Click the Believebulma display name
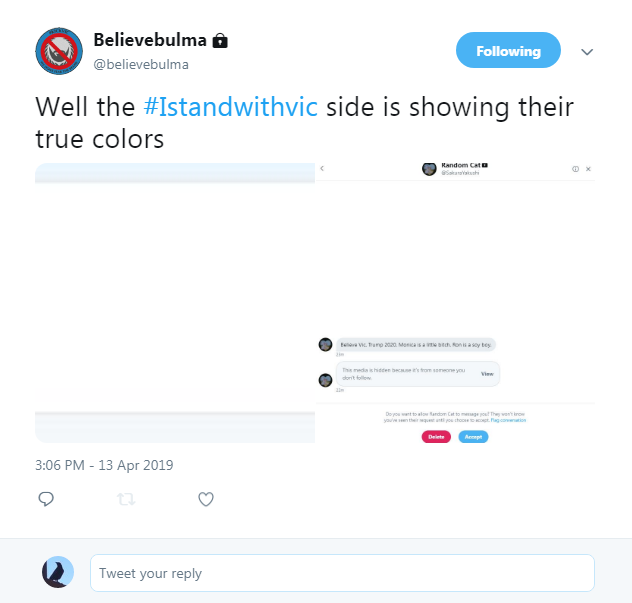 [150, 40]
